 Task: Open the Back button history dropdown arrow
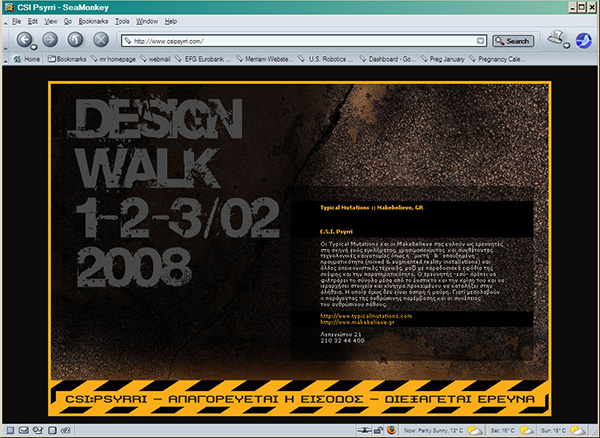point(34,47)
